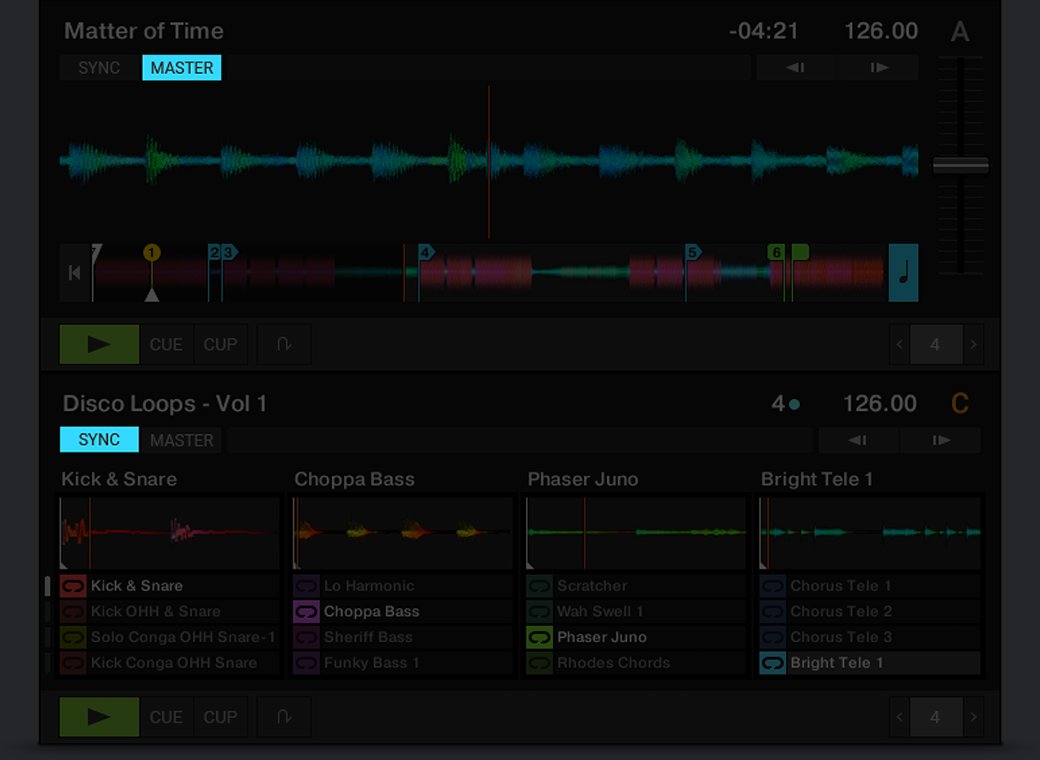This screenshot has height=760, width=1040.
Task: Nudge tempo forward on Deck C
Action: pyautogui.click(x=941, y=440)
